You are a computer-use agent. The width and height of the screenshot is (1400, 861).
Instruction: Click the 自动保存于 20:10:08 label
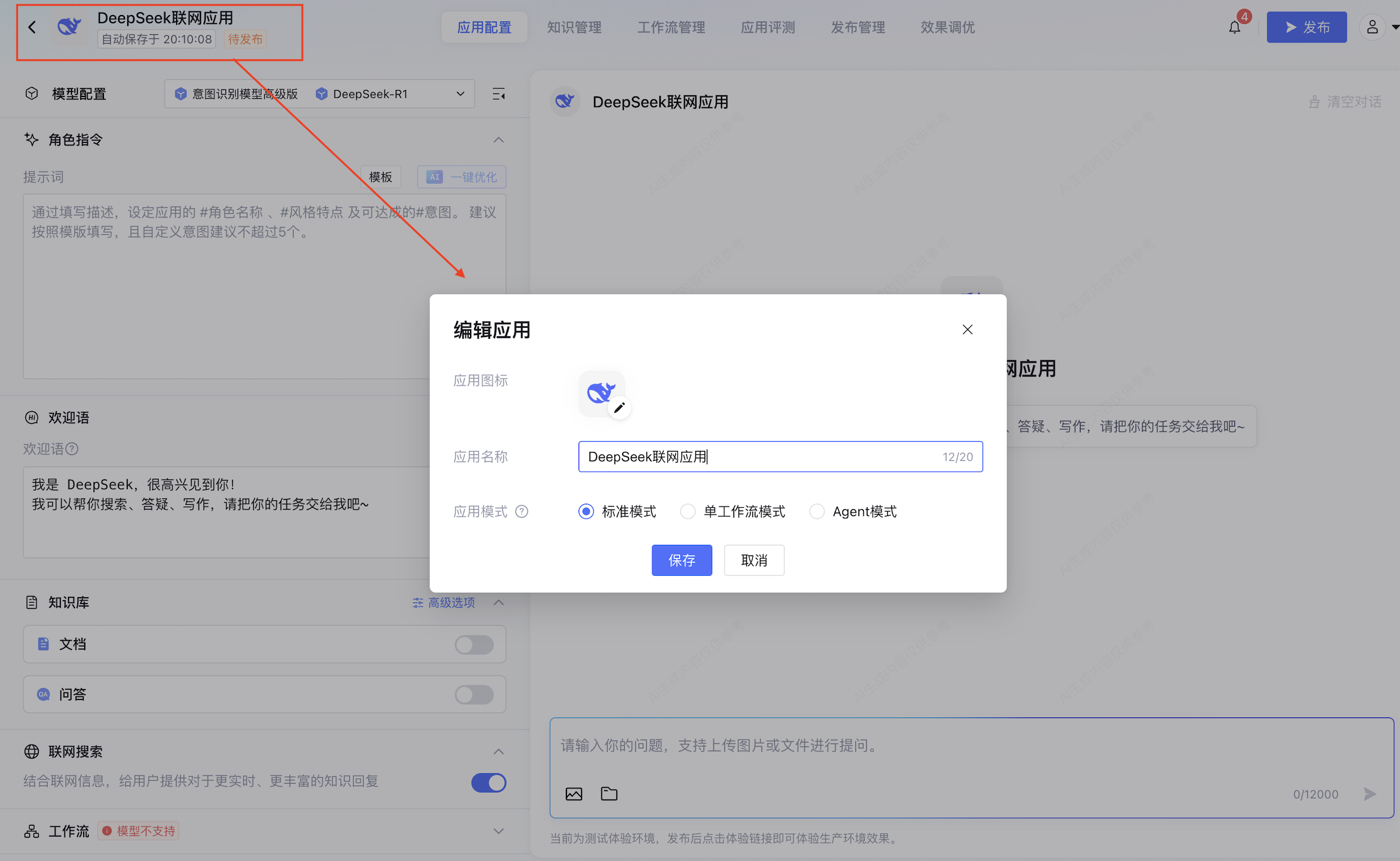tap(157, 40)
